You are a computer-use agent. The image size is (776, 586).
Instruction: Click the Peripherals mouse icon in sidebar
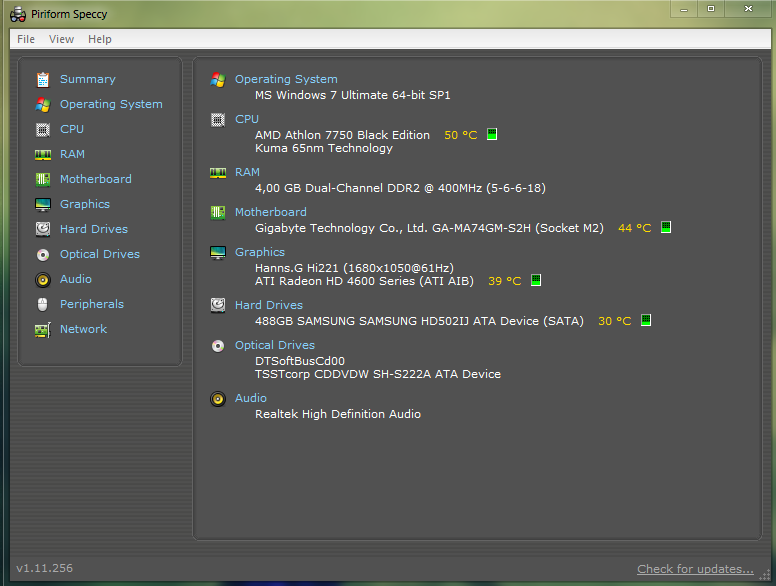[x=42, y=304]
